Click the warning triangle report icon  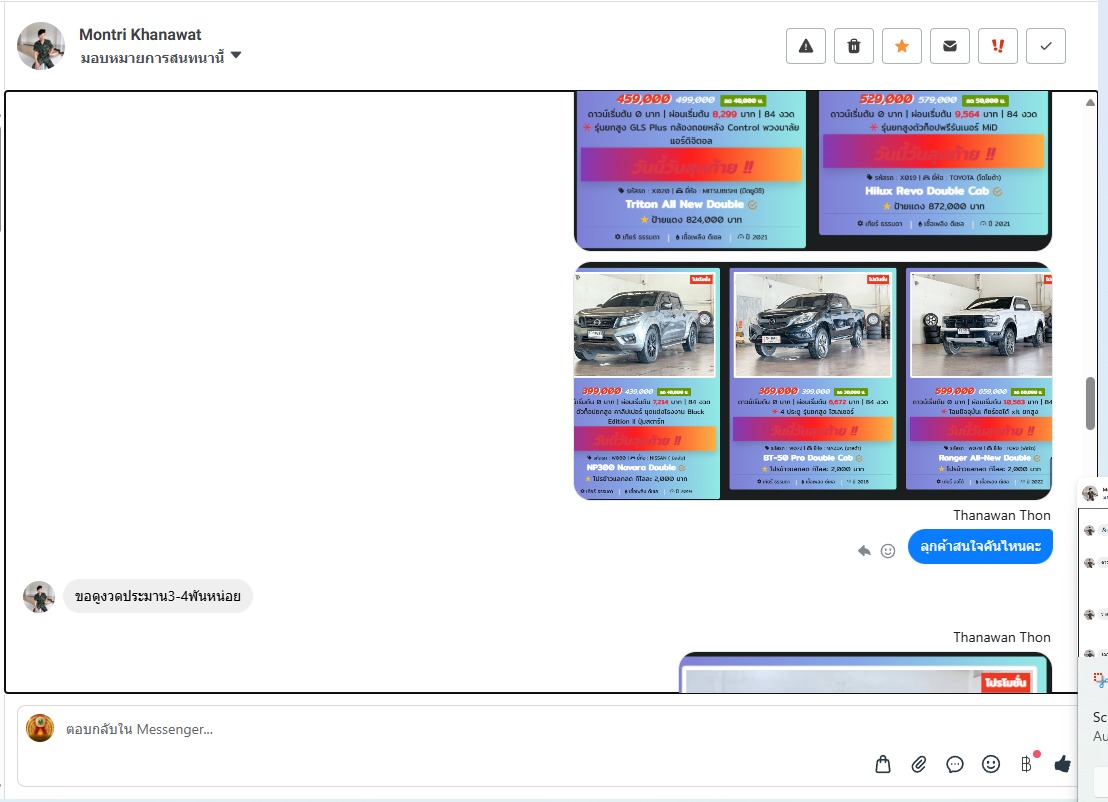click(x=806, y=46)
